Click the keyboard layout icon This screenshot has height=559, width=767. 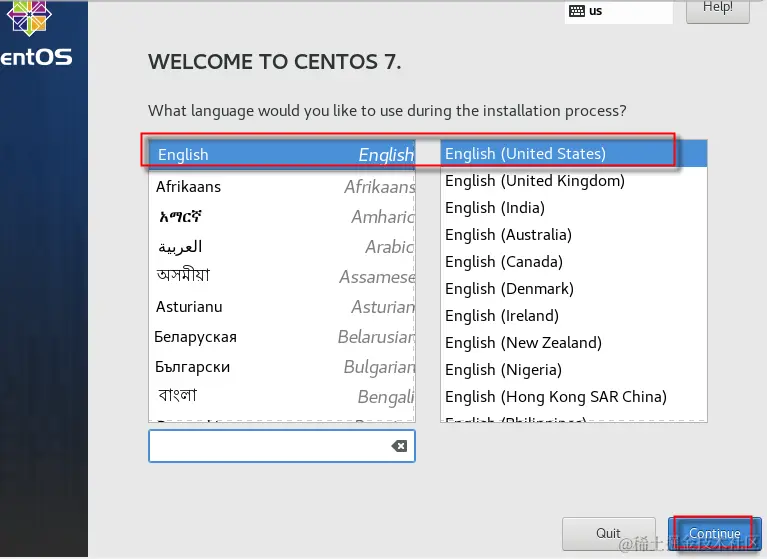tap(577, 11)
